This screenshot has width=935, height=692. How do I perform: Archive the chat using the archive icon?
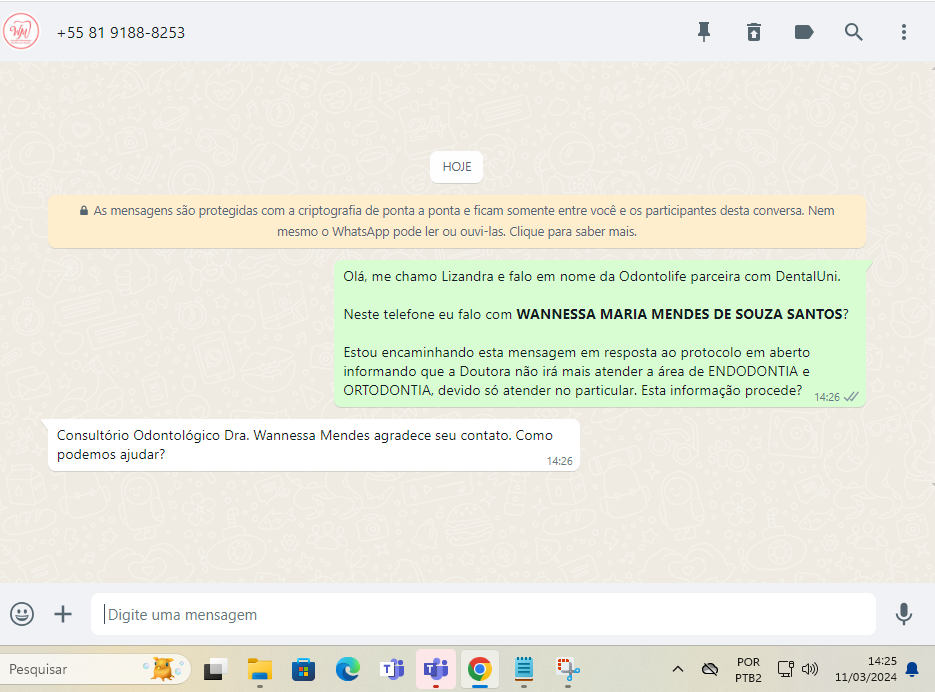coord(754,32)
